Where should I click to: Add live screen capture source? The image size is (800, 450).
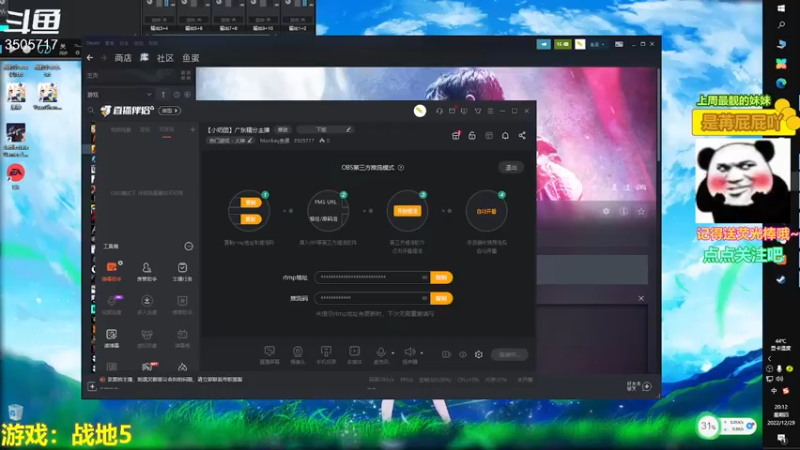[269, 354]
